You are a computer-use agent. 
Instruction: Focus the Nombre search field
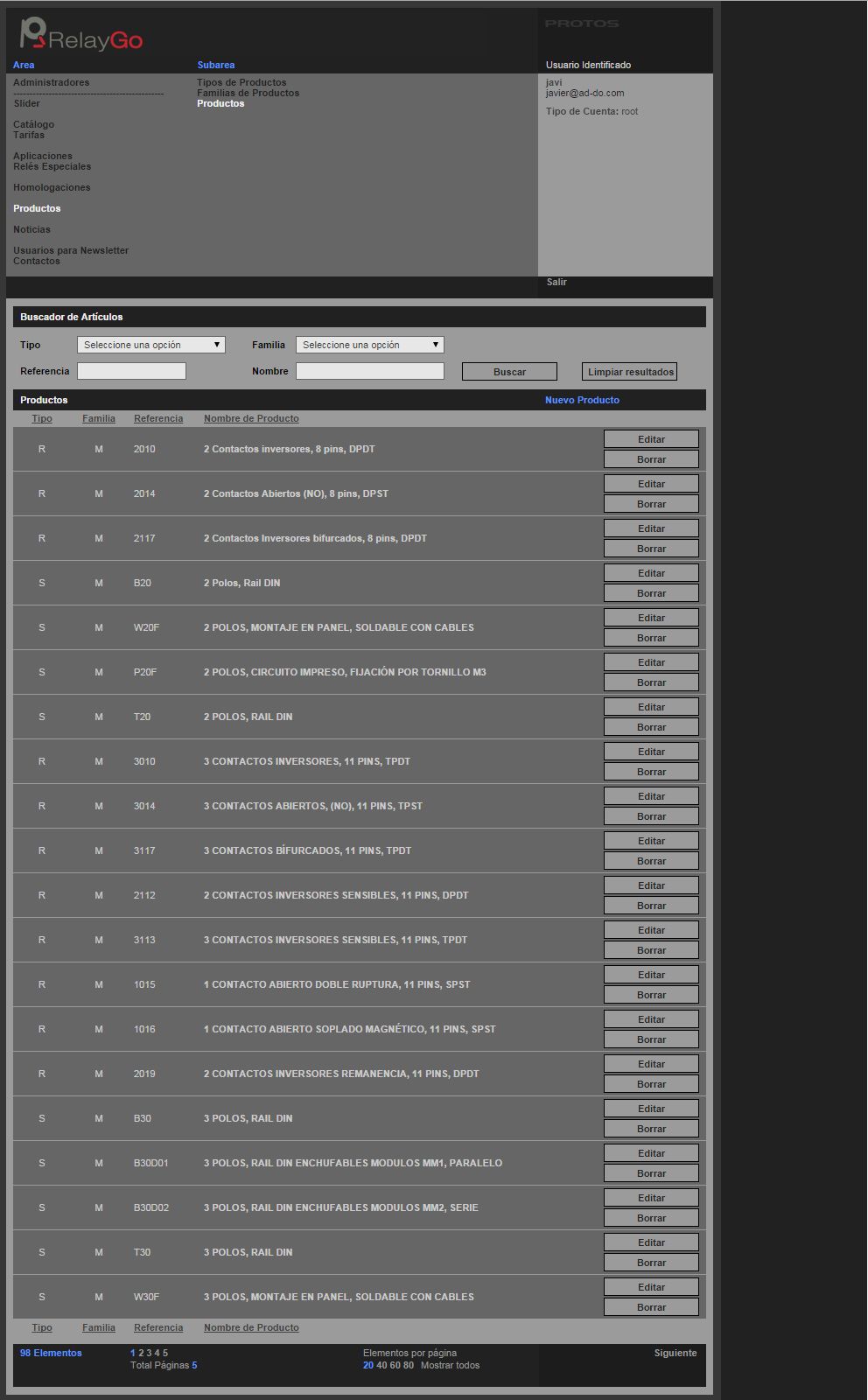(x=370, y=371)
